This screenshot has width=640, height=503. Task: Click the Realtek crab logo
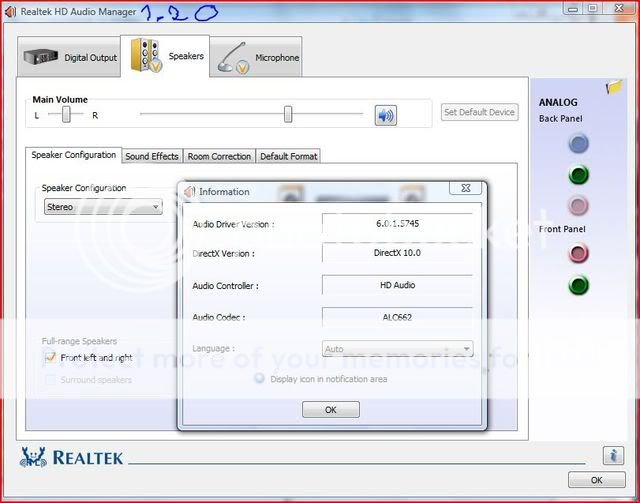click(33, 457)
